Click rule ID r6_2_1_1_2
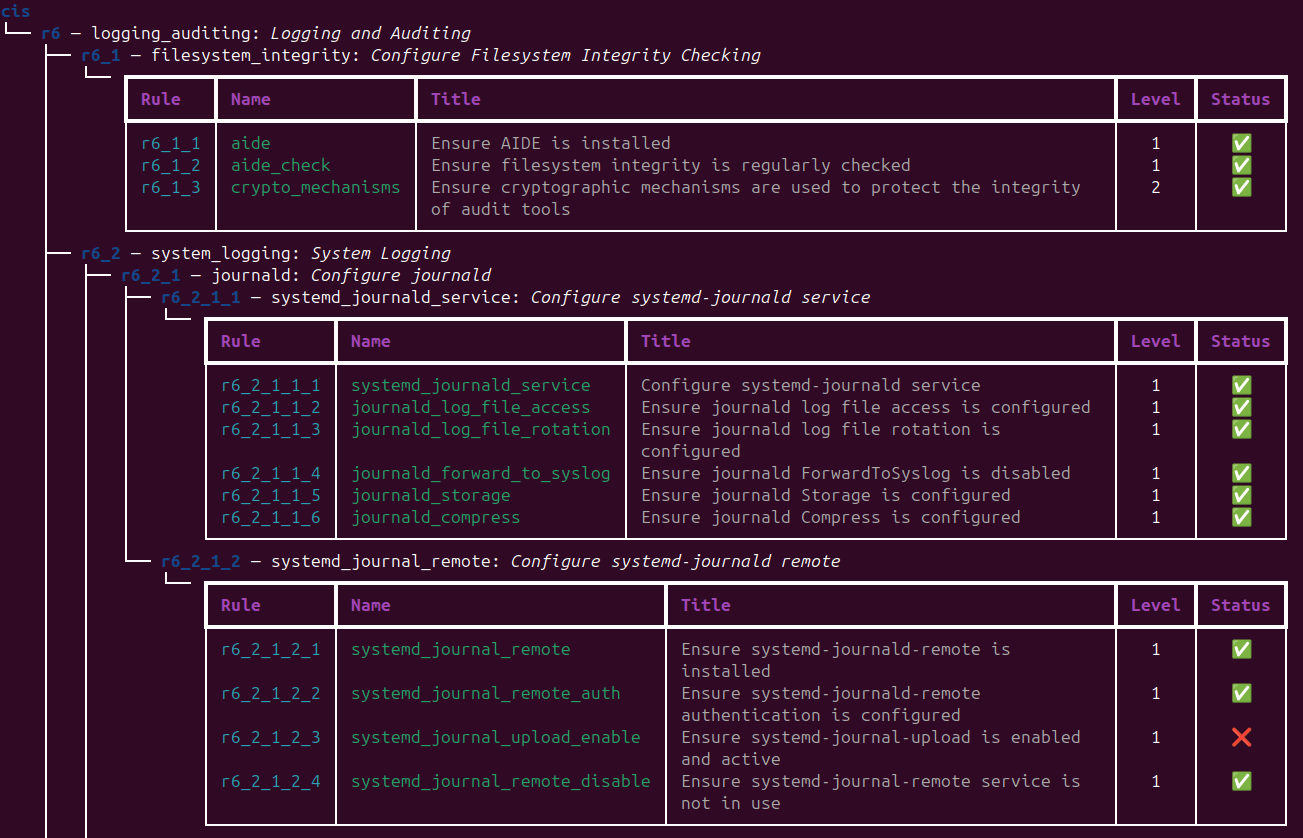This screenshot has height=838, width=1303. 271,407
